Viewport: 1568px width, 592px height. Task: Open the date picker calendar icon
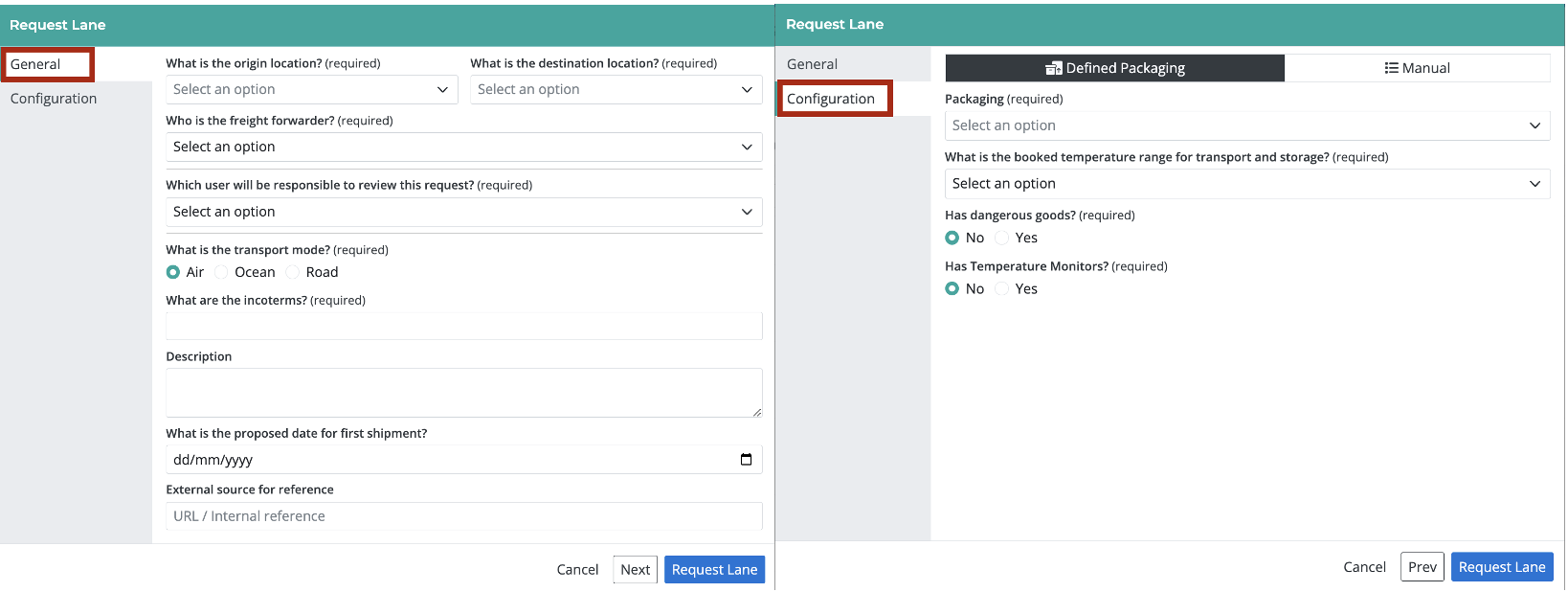click(746, 460)
